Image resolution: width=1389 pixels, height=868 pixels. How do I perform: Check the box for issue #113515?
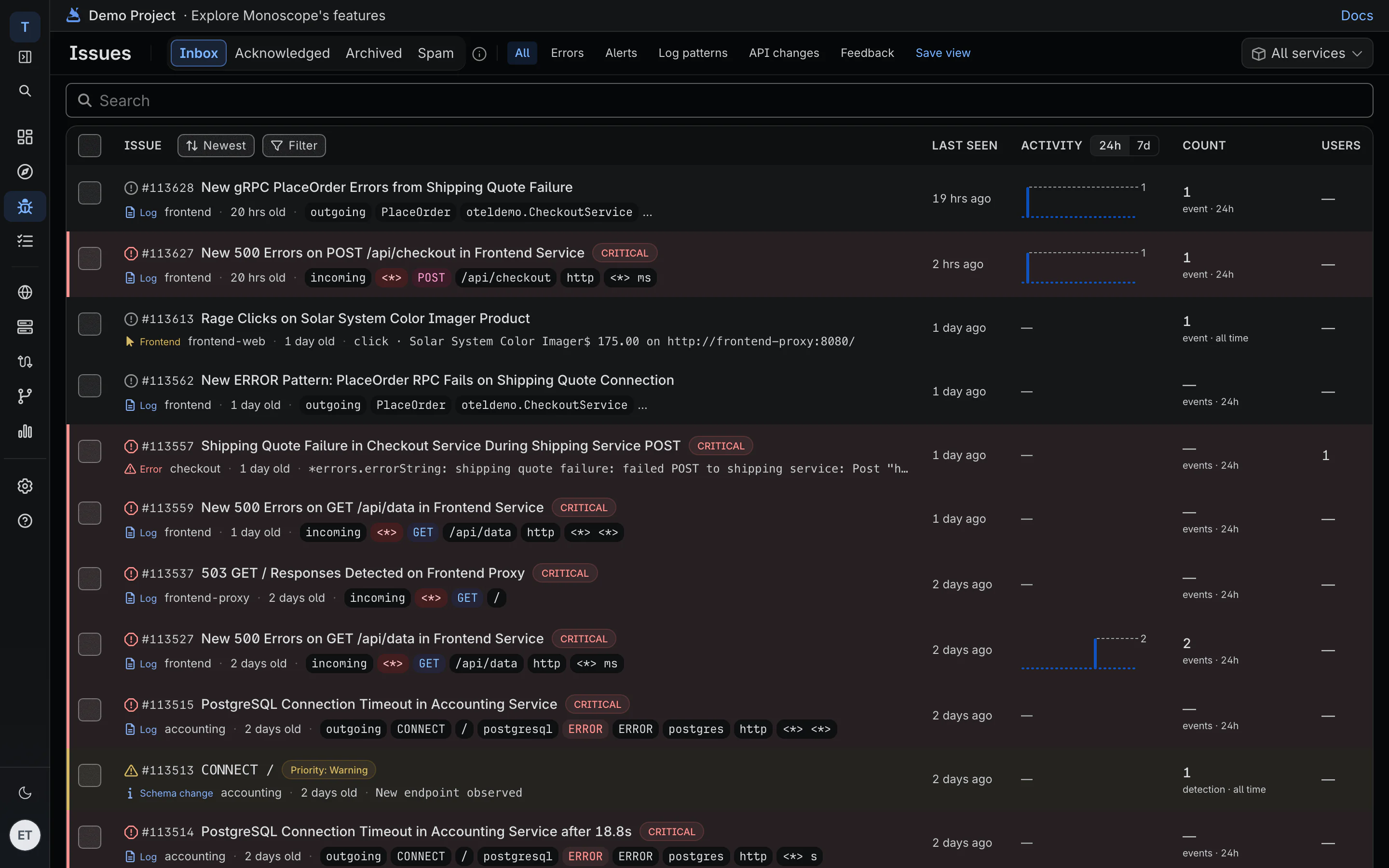point(90,709)
